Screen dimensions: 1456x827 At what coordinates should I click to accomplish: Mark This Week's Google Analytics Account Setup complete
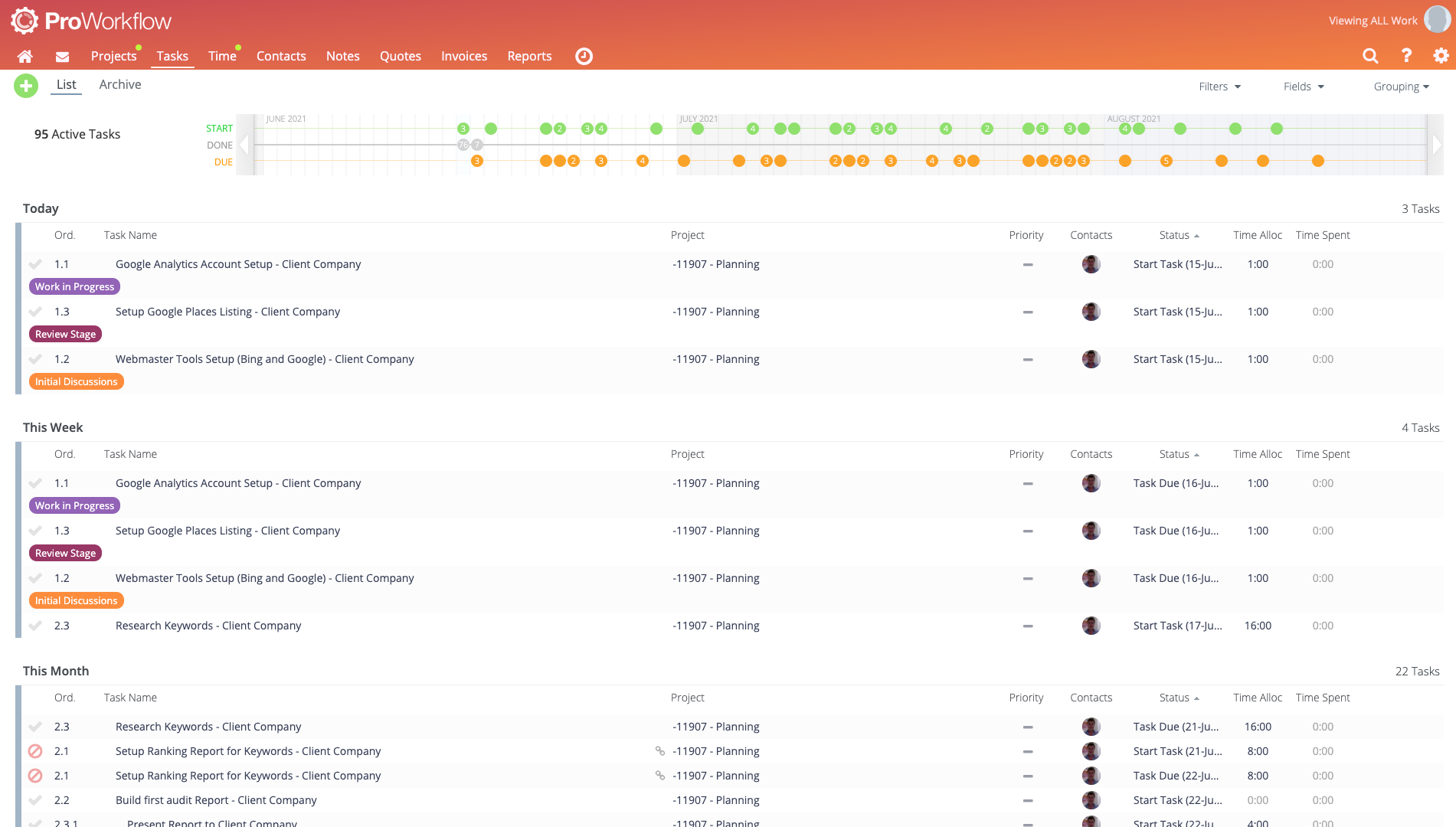point(35,483)
